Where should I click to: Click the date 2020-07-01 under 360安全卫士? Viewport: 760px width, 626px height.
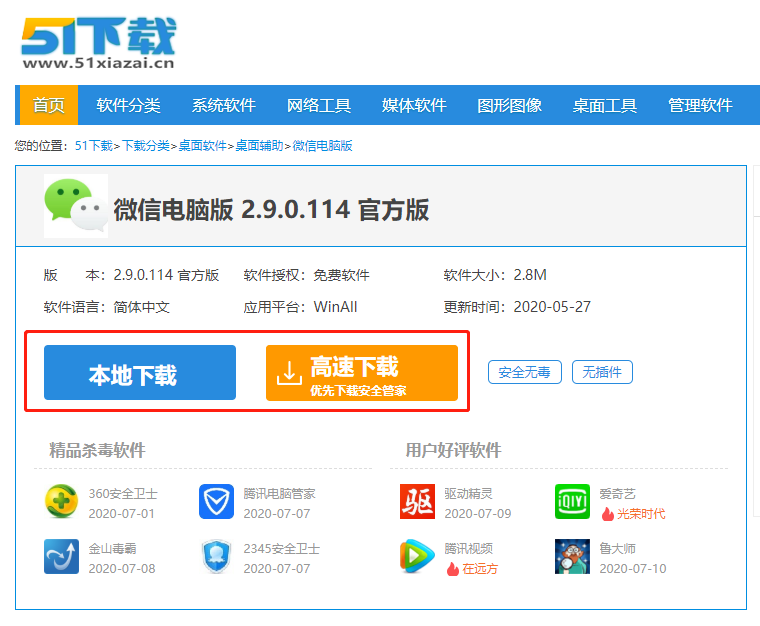click(122, 514)
